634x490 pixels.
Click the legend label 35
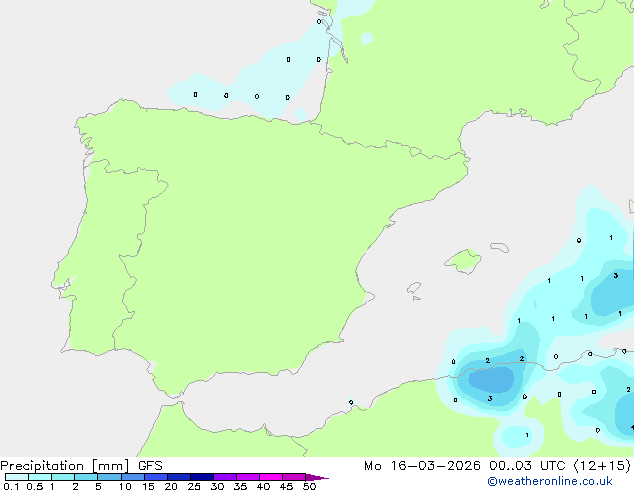(x=240, y=486)
